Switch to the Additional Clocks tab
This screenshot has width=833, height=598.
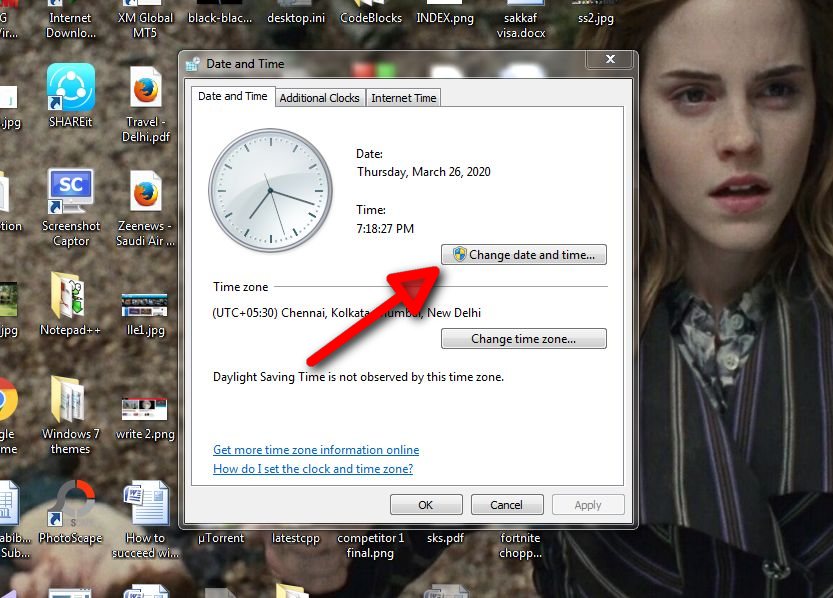pyautogui.click(x=319, y=98)
